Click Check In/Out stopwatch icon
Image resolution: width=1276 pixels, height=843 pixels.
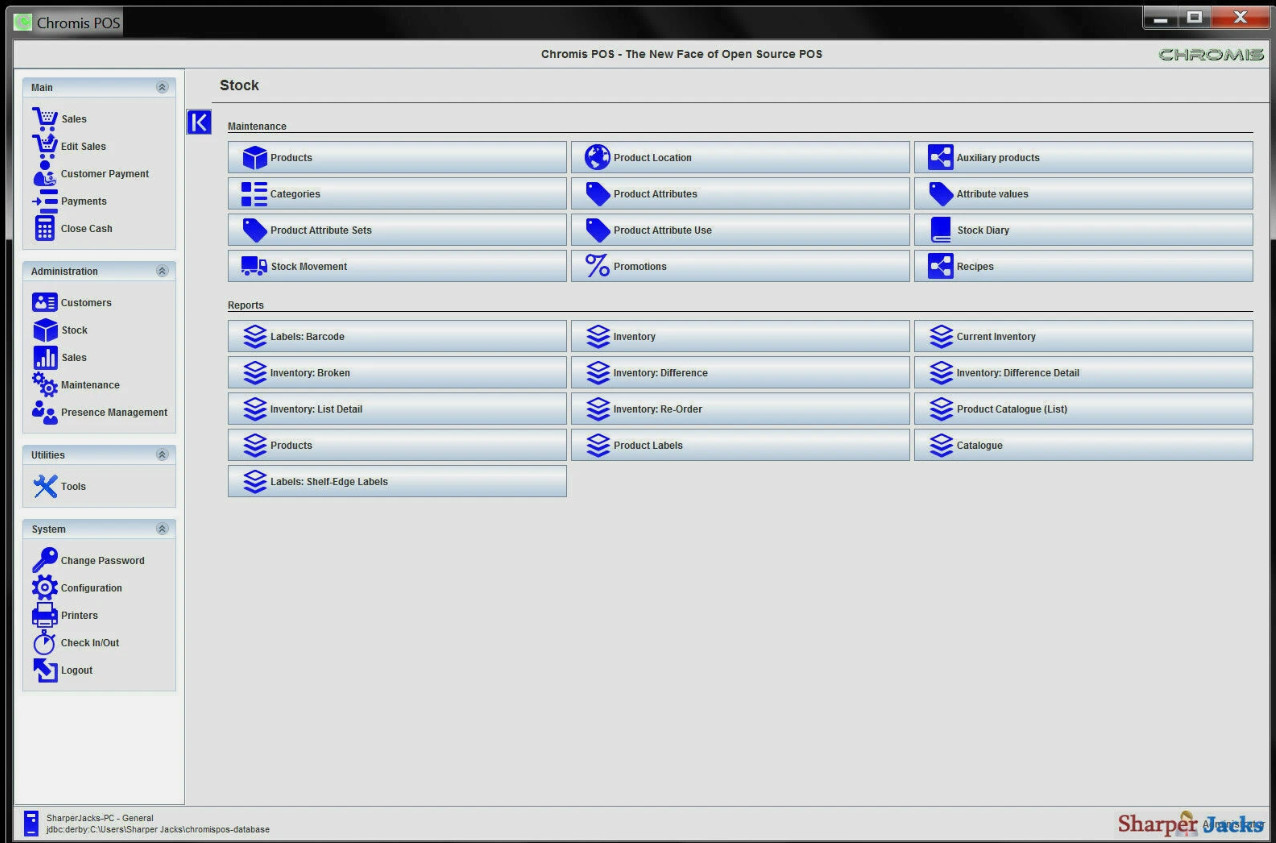point(45,643)
